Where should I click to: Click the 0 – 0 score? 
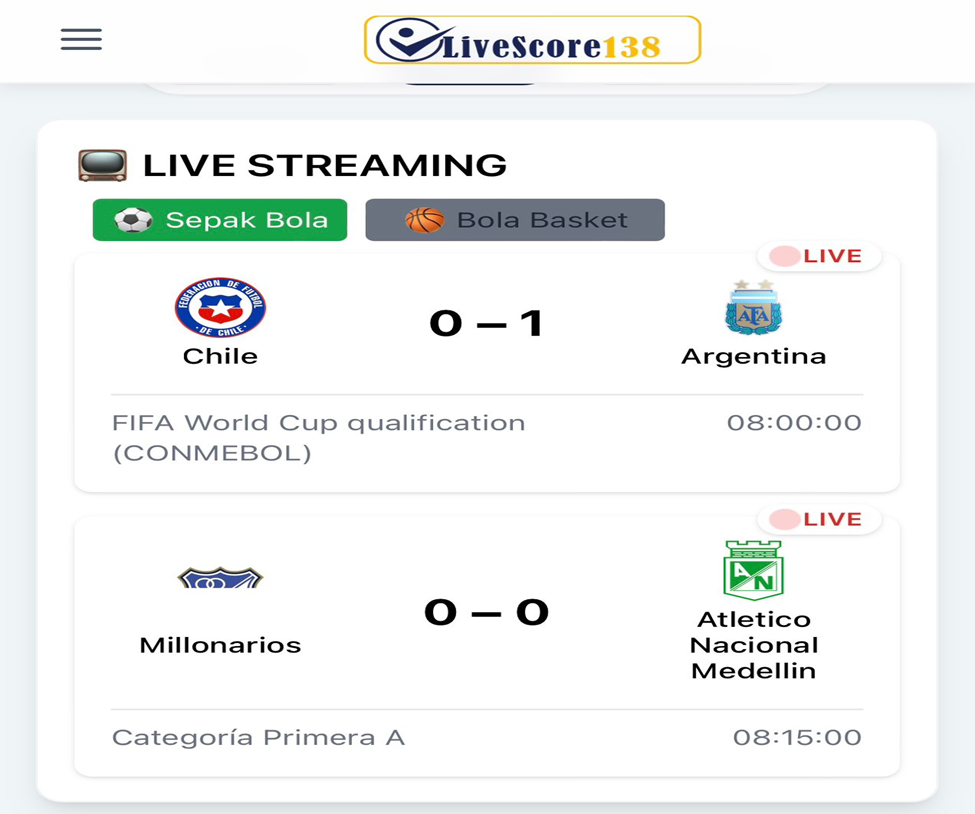coord(486,611)
